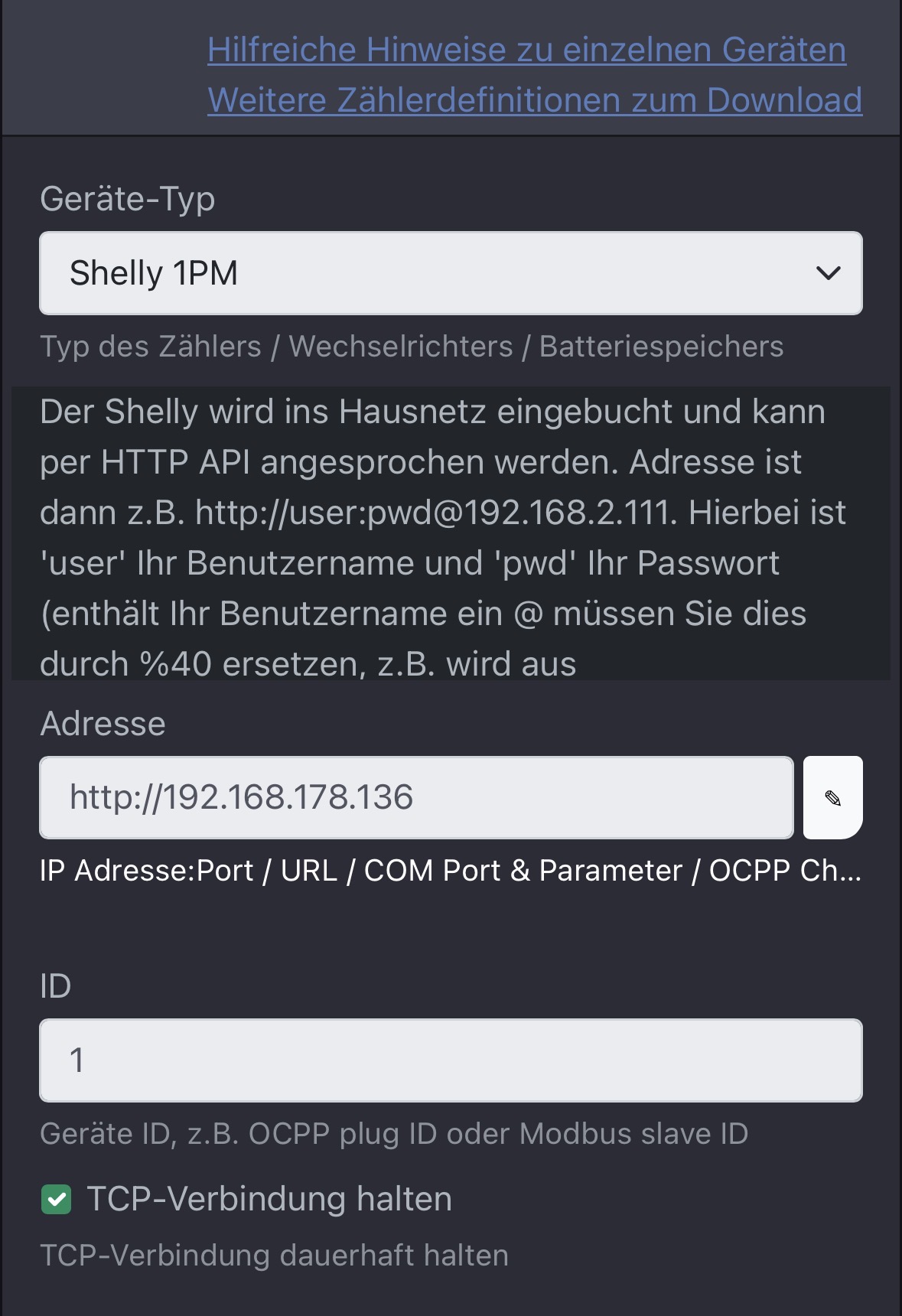The height and width of the screenshot is (1316, 902).
Task: Click the chevron arrow in the Geräte-Typ box
Action: point(829,273)
